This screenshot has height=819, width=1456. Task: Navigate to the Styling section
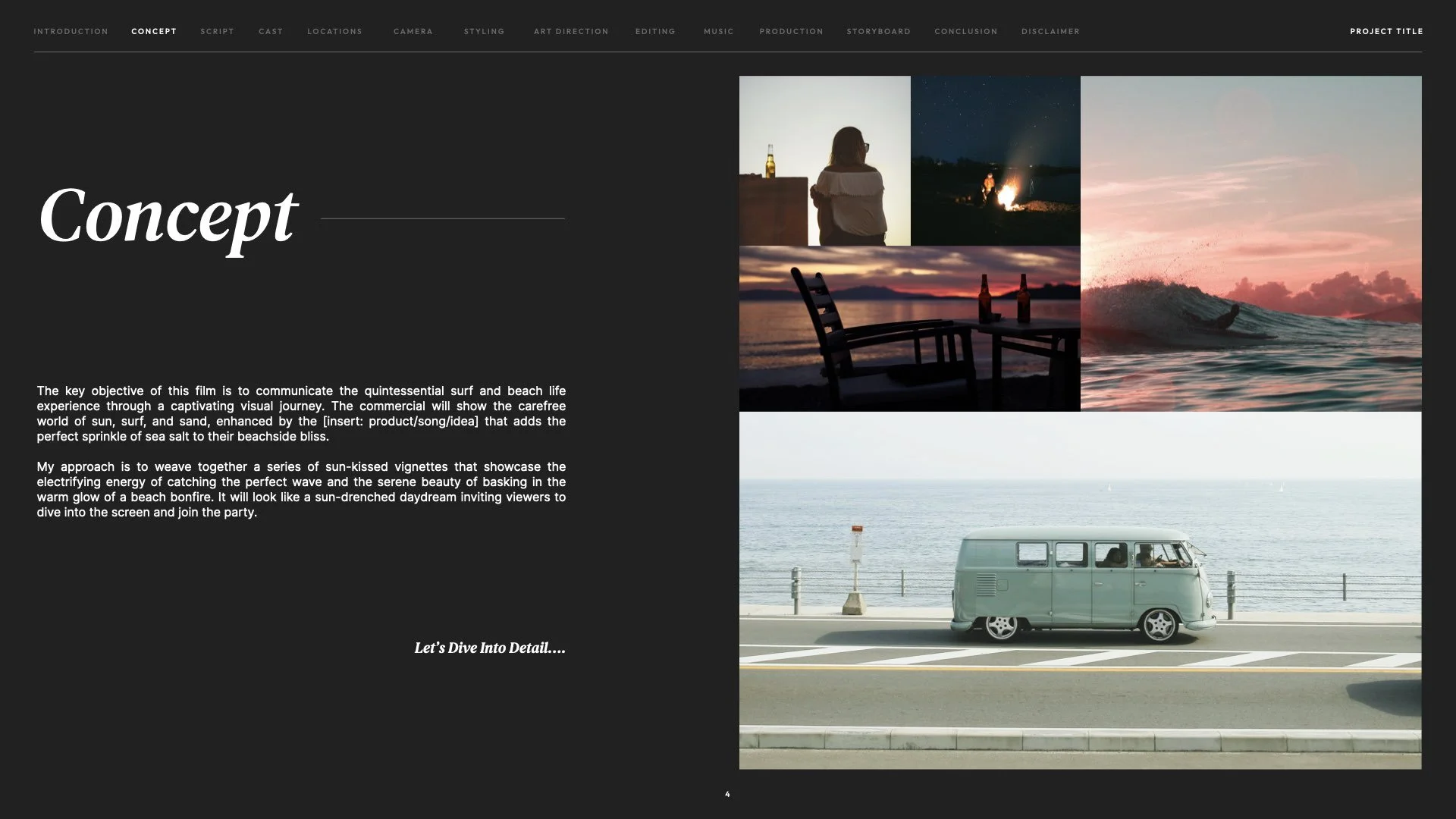pos(484,31)
